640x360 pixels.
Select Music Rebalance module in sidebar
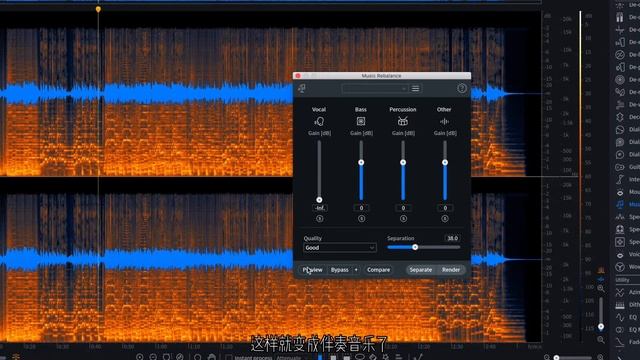[620, 204]
